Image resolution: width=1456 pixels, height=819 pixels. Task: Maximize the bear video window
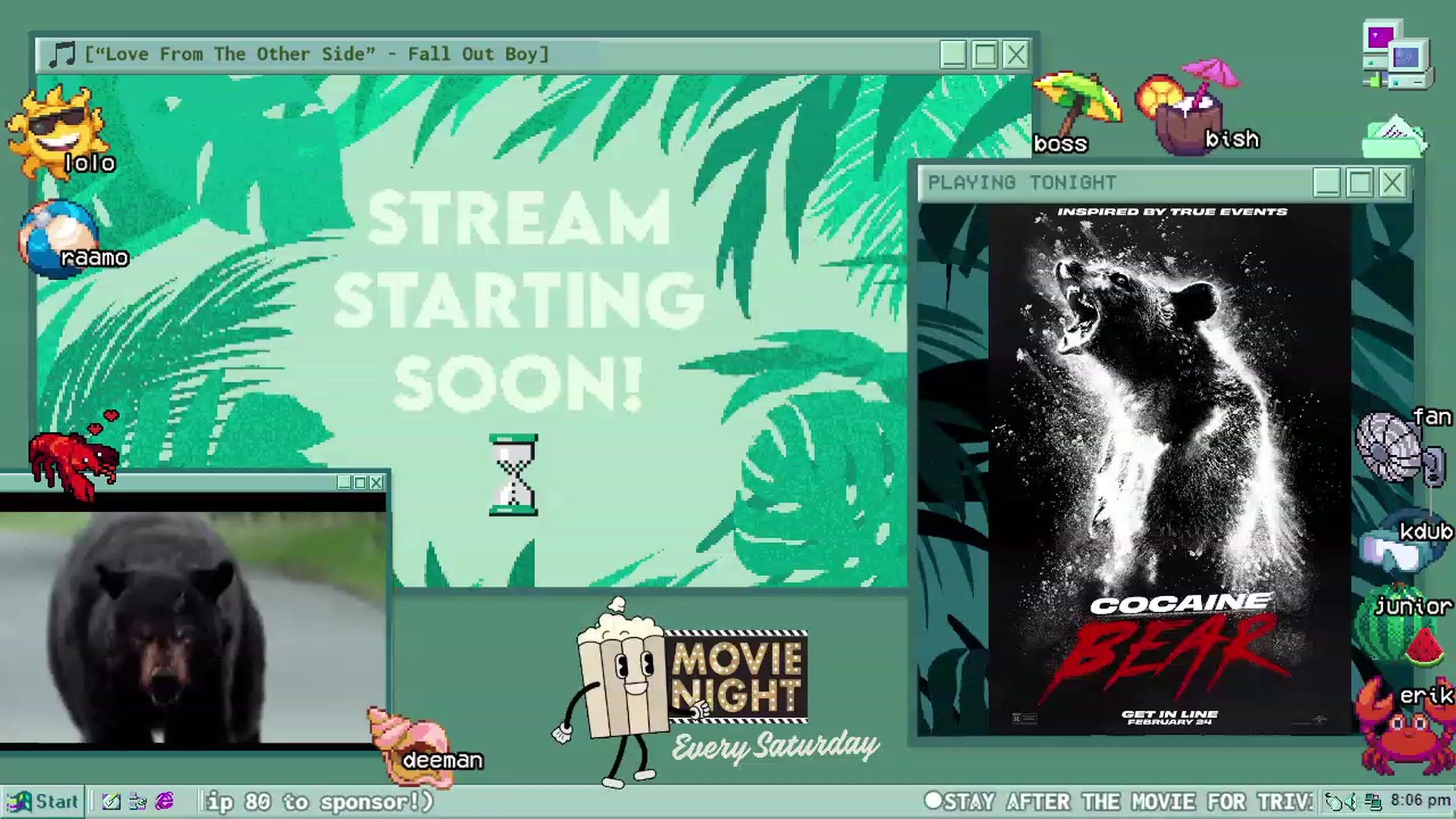click(x=360, y=482)
